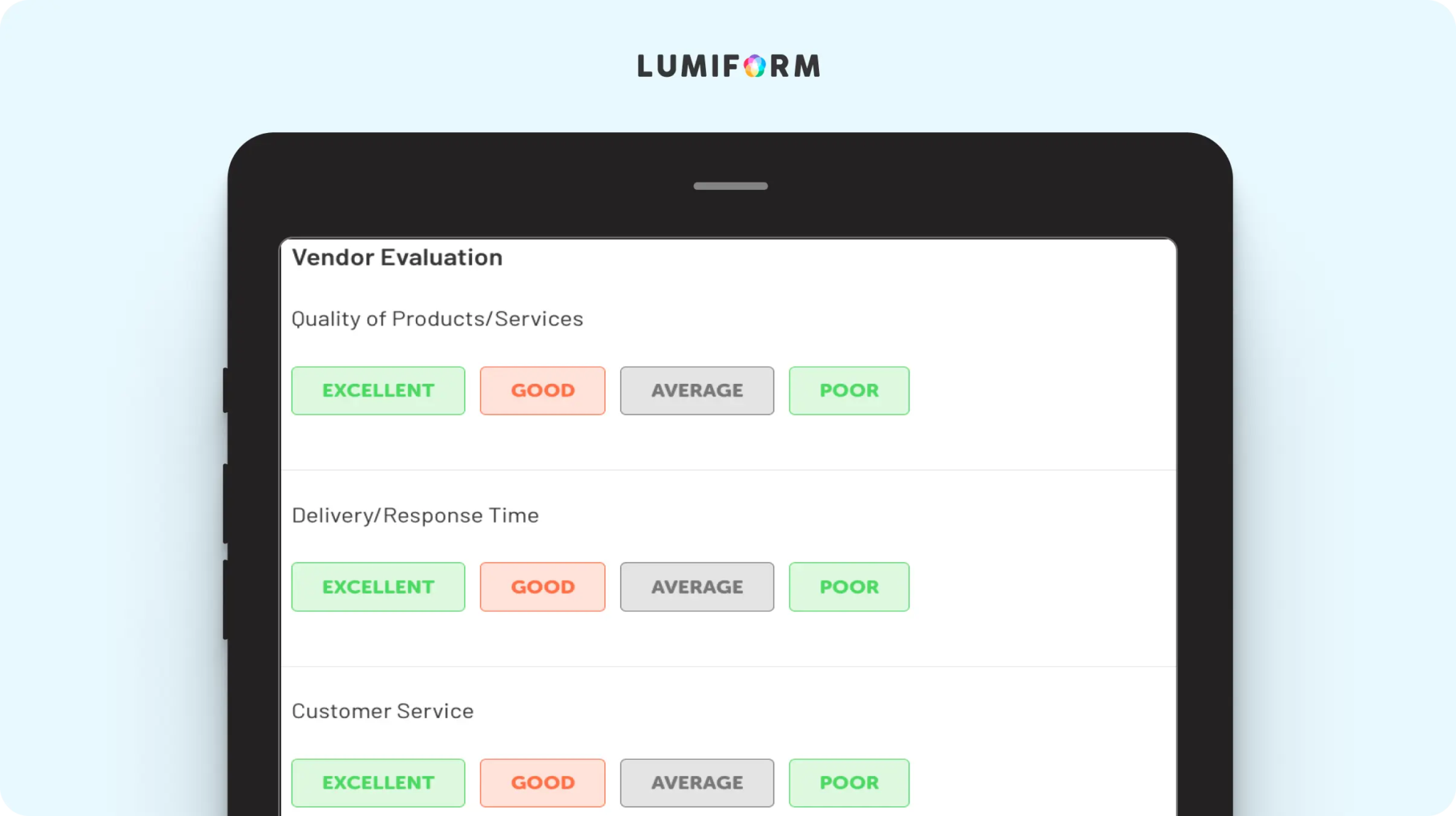
Task: Click the Lumiform logo at top
Action: click(x=729, y=66)
